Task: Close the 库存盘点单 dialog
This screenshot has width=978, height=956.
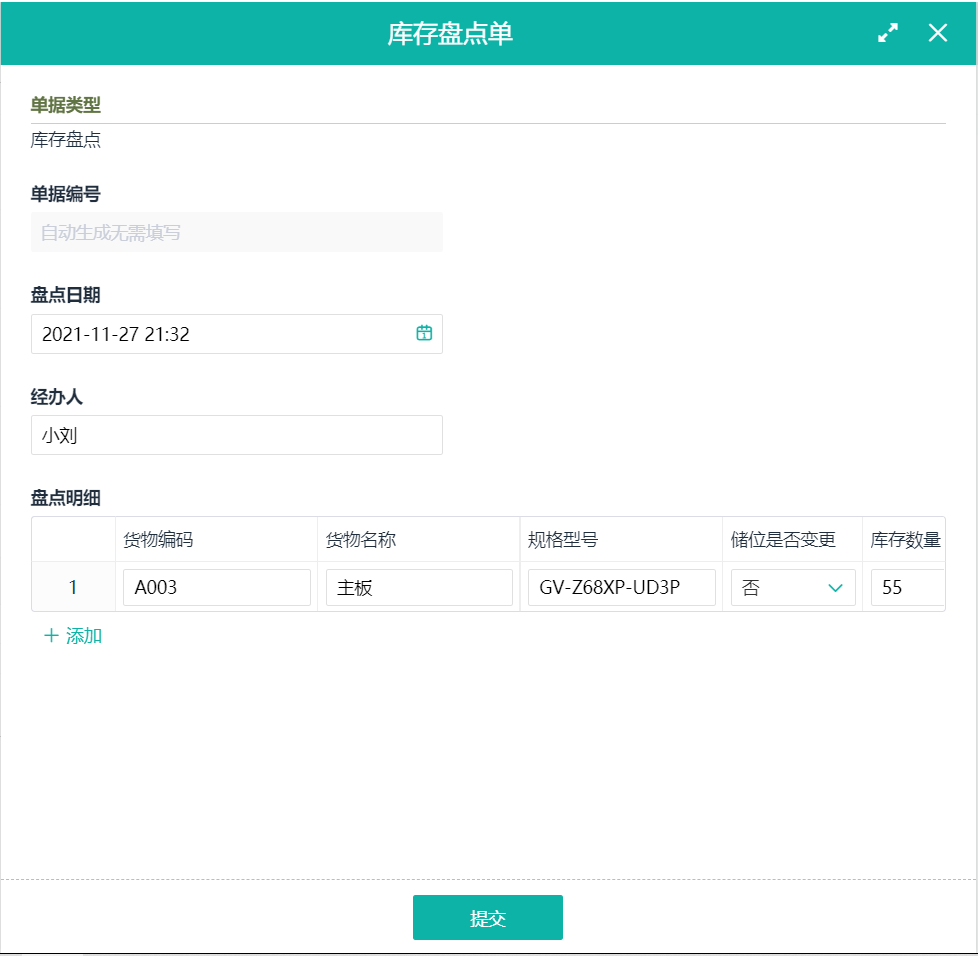Action: pos(937,33)
